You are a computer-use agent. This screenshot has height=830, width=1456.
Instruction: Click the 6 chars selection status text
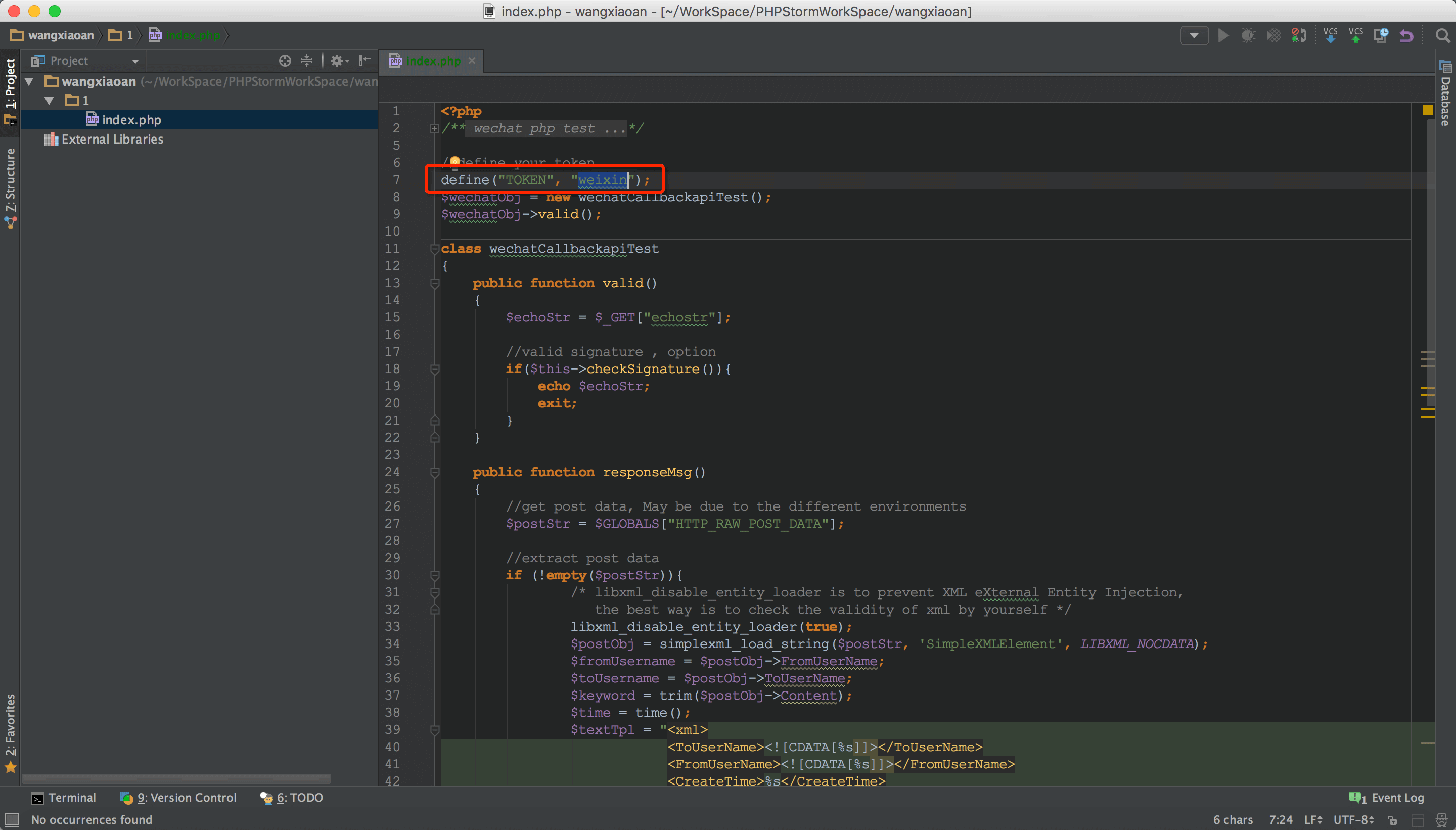(x=1233, y=820)
